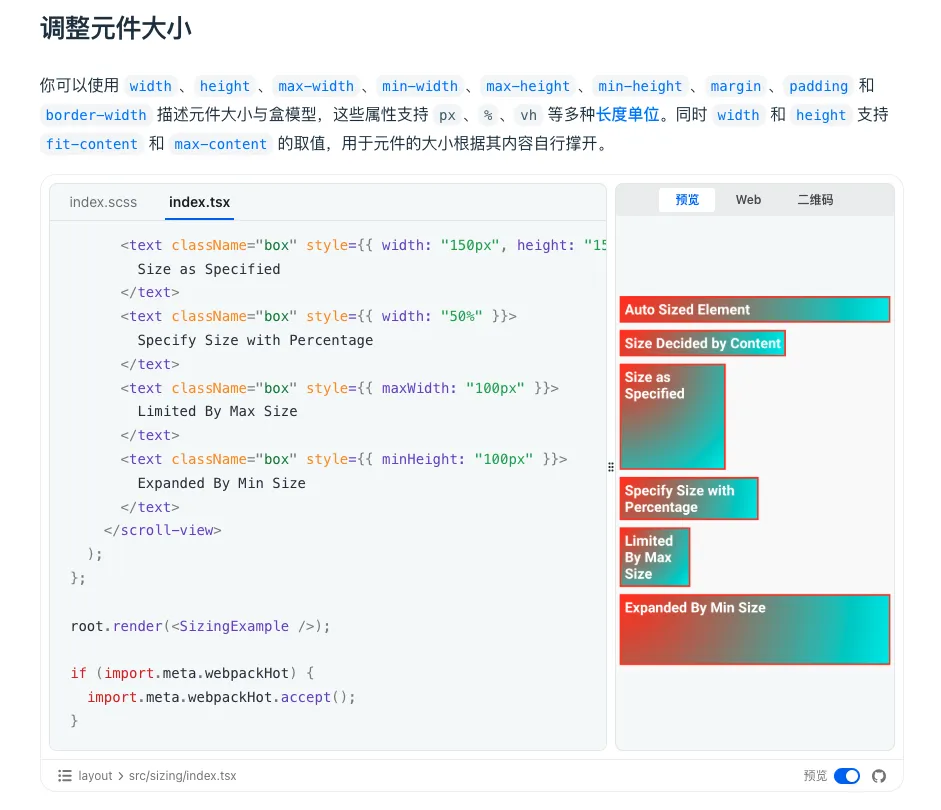Switch to the Web tab
This screenshot has width=941, height=810.
[x=748, y=200]
